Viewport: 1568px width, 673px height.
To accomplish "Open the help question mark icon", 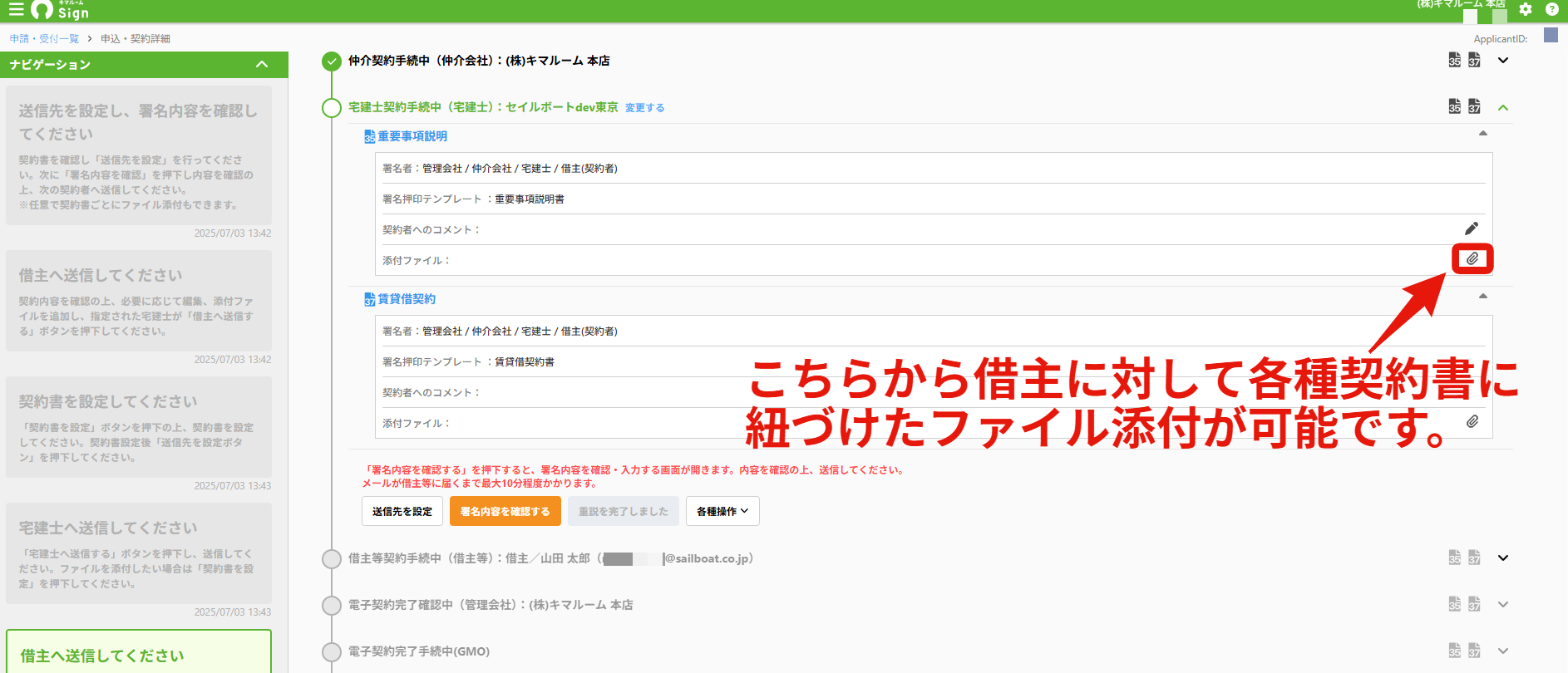I will tap(1551, 9).
